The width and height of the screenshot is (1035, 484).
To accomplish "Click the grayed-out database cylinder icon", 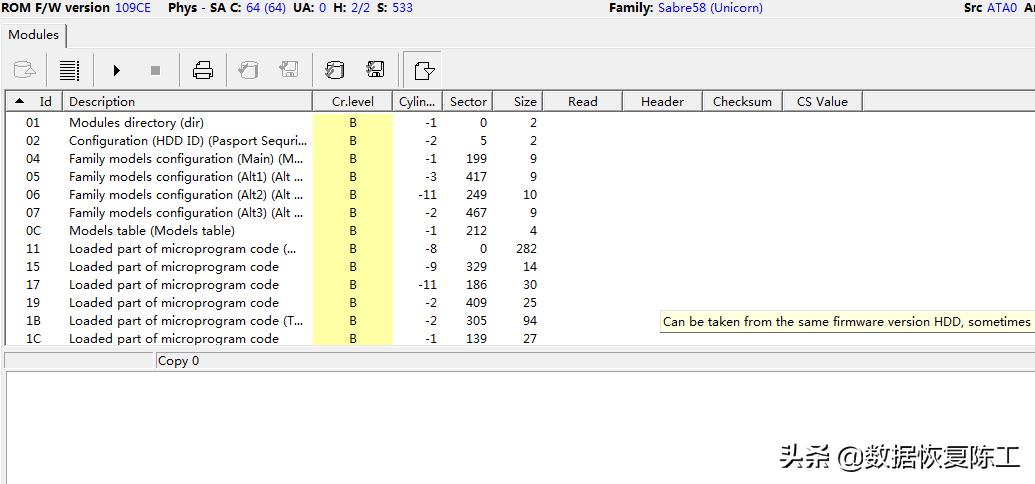I will [248, 70].
